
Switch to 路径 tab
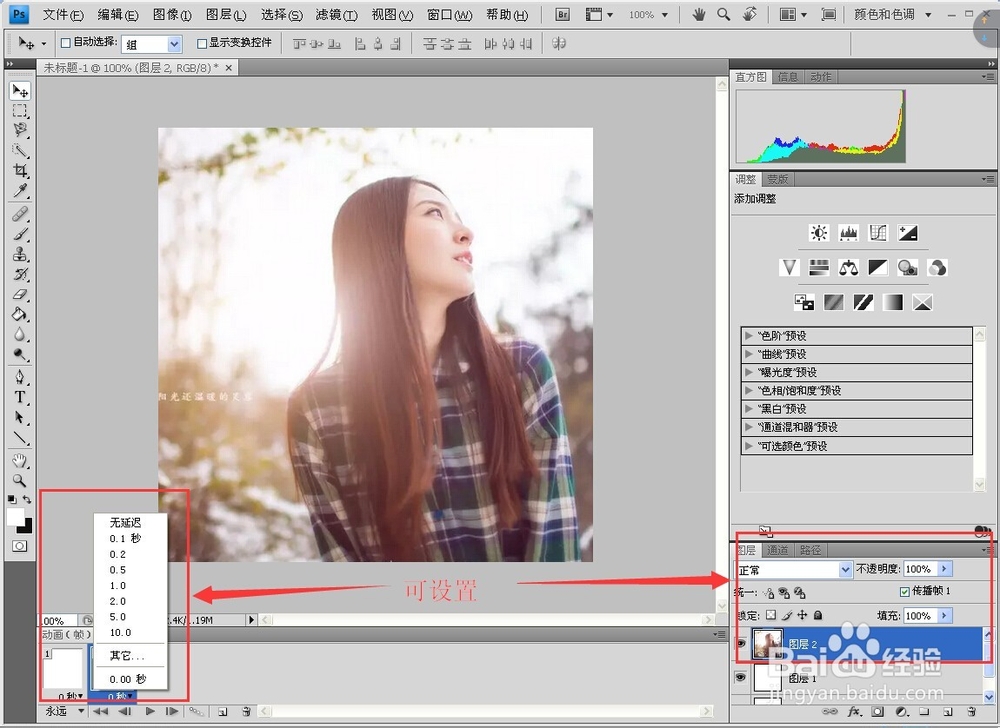[810, 550]
